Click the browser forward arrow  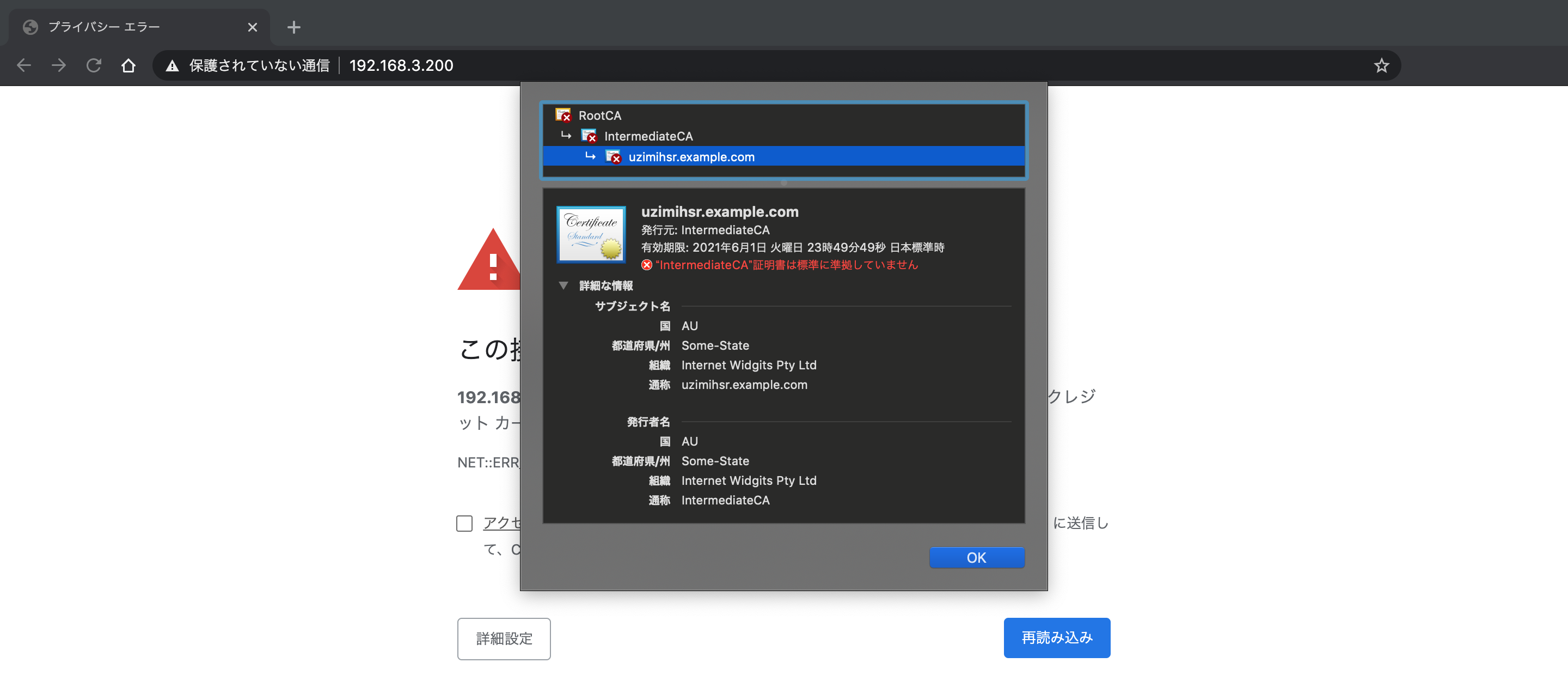58,65
